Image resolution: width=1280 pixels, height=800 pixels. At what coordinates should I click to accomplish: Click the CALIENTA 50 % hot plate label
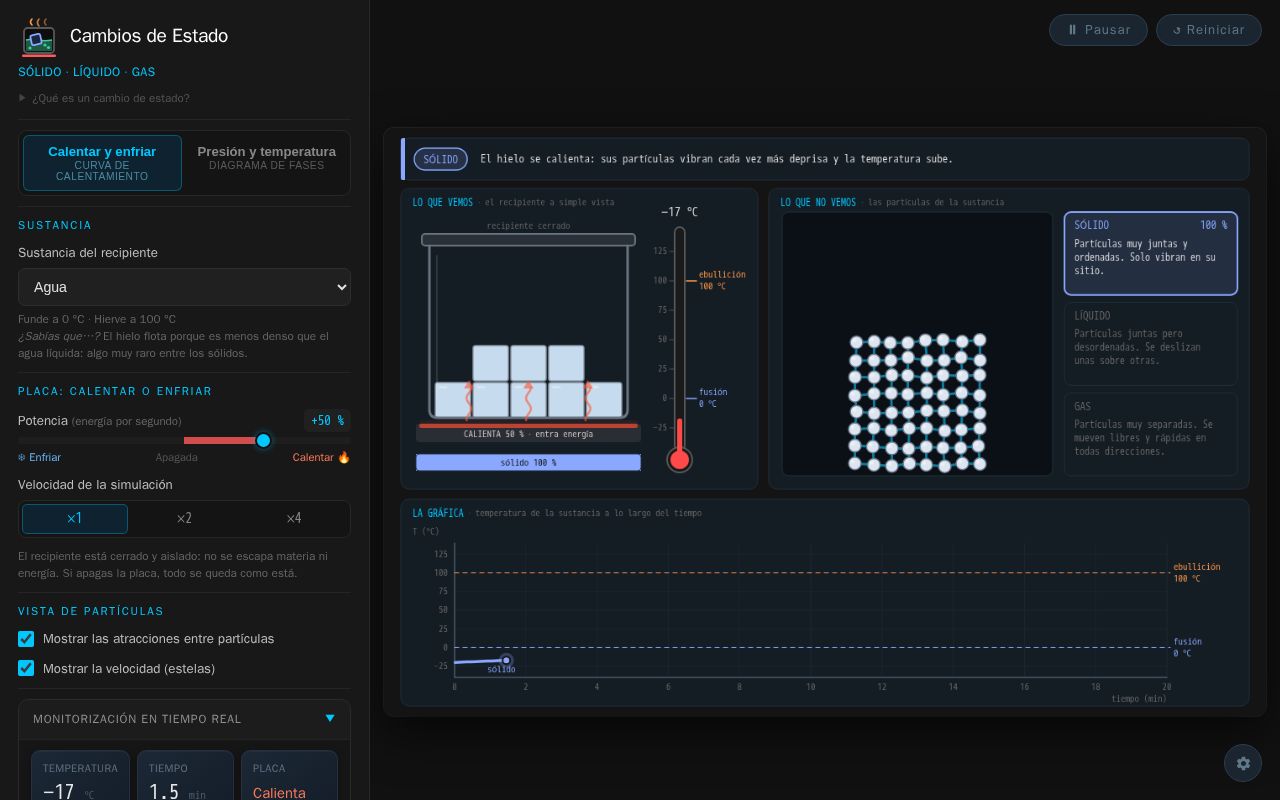[x=528, y=434]
